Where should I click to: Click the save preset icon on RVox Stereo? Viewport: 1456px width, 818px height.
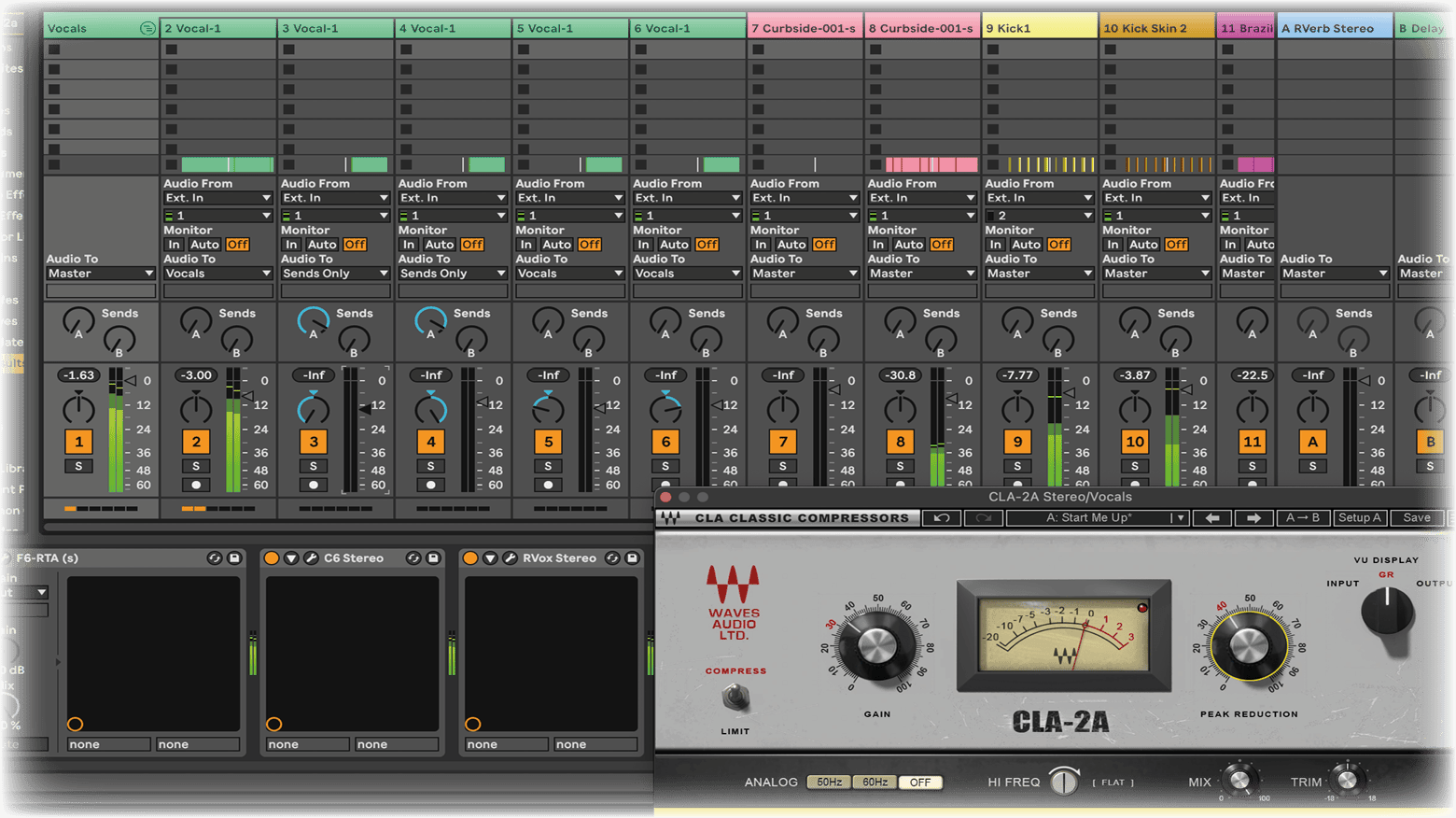click(632, 558)
